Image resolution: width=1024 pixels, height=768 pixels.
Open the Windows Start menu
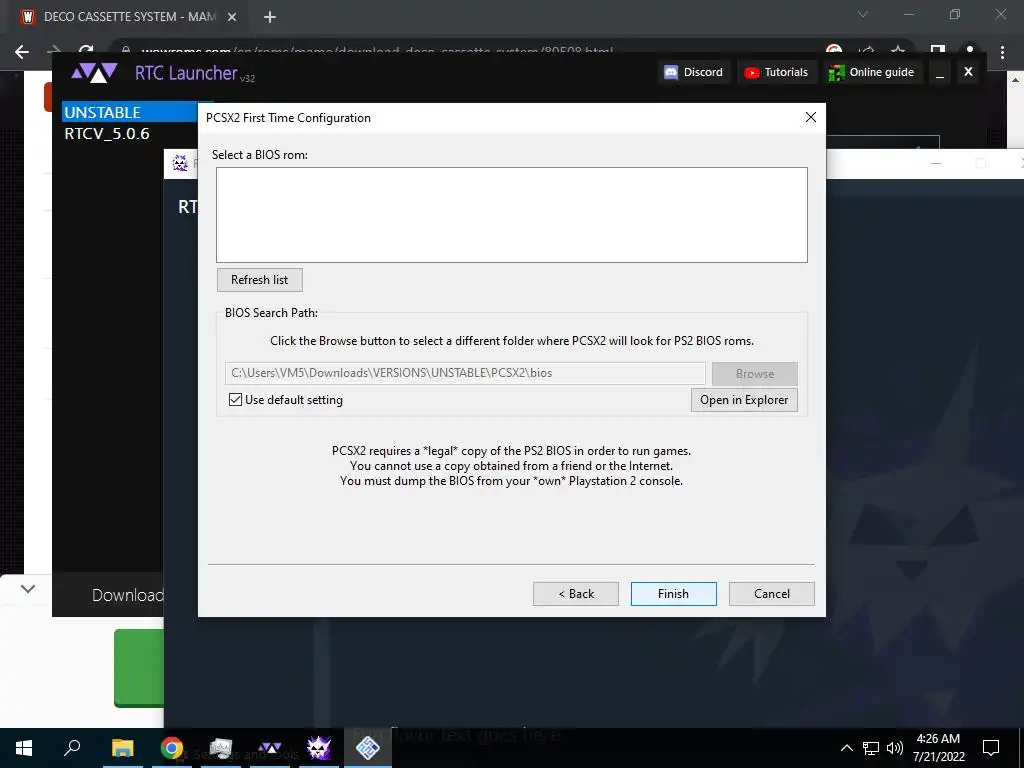pyautogui.click(x=24, y=748)
